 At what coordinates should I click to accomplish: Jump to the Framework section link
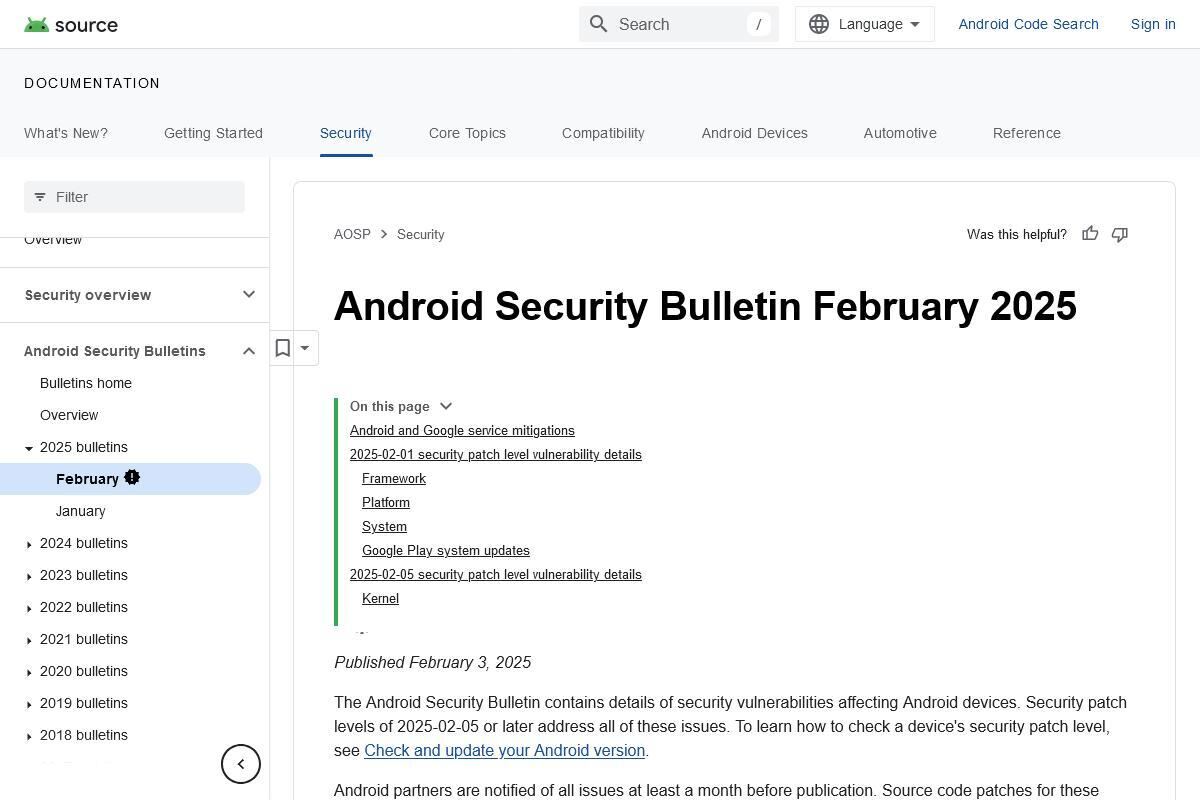point(394,478)
